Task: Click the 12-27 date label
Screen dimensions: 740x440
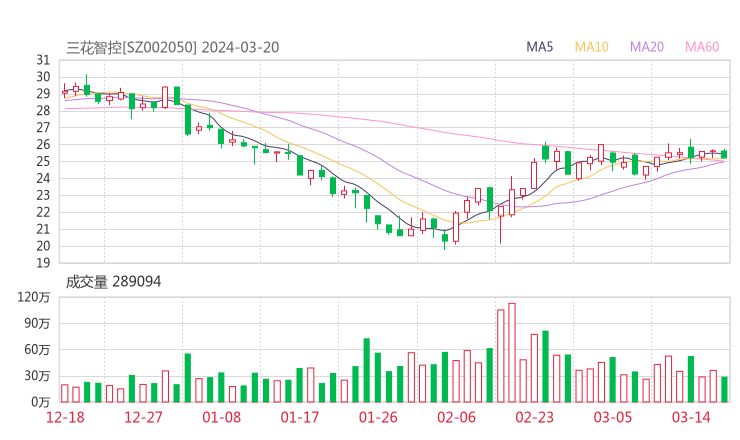Action: [143, 417]
